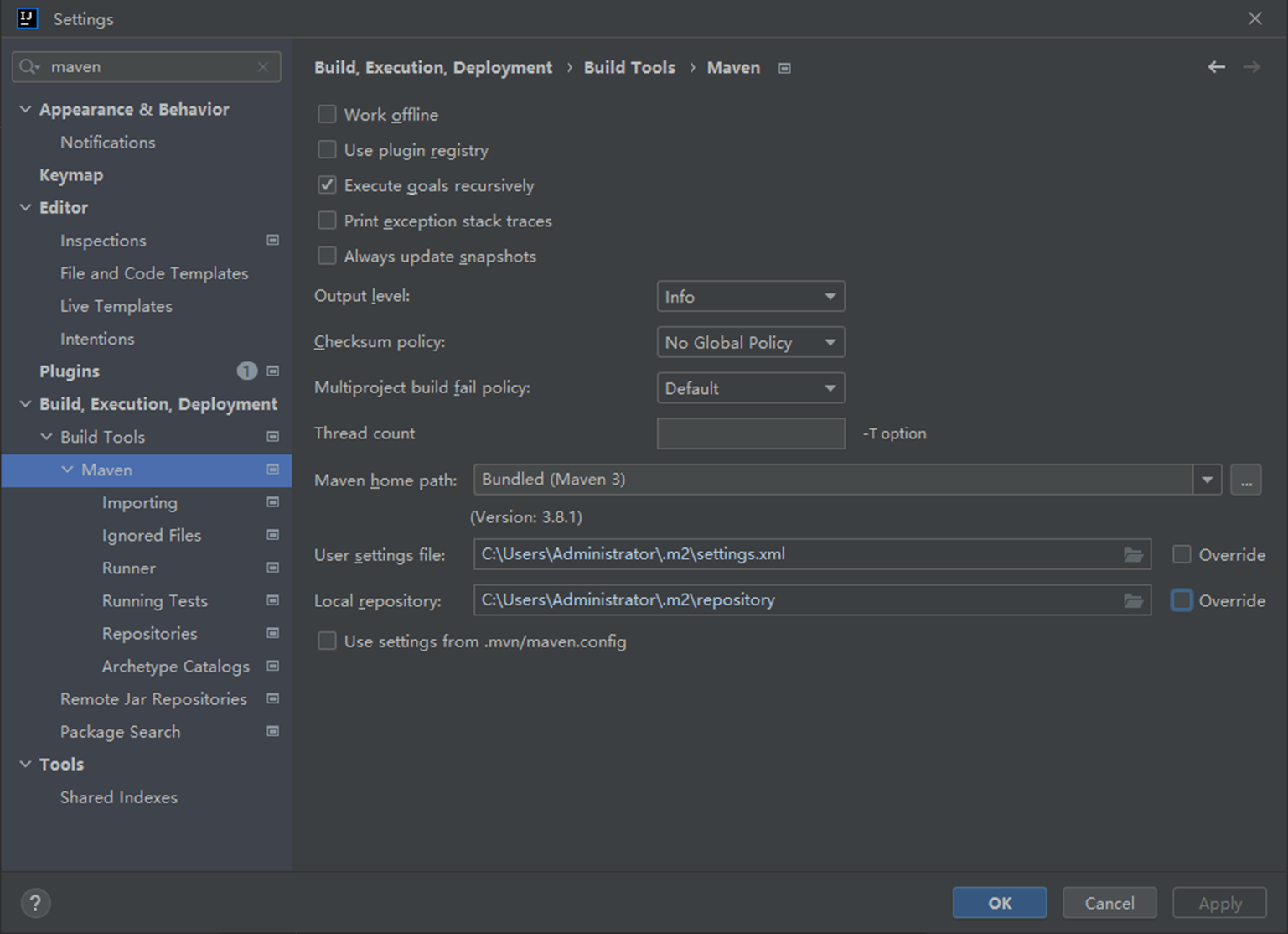Open folder browser for User settings file

tap(1133, 555)
